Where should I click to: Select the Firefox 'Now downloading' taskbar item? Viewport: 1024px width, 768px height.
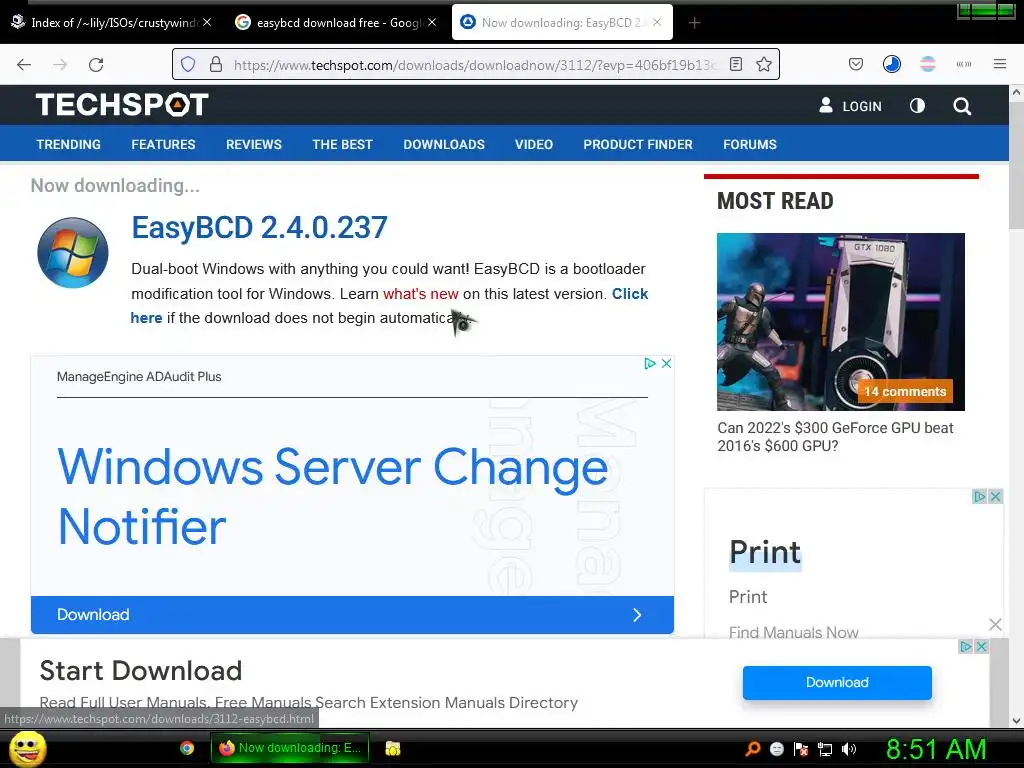click(290, 748)
